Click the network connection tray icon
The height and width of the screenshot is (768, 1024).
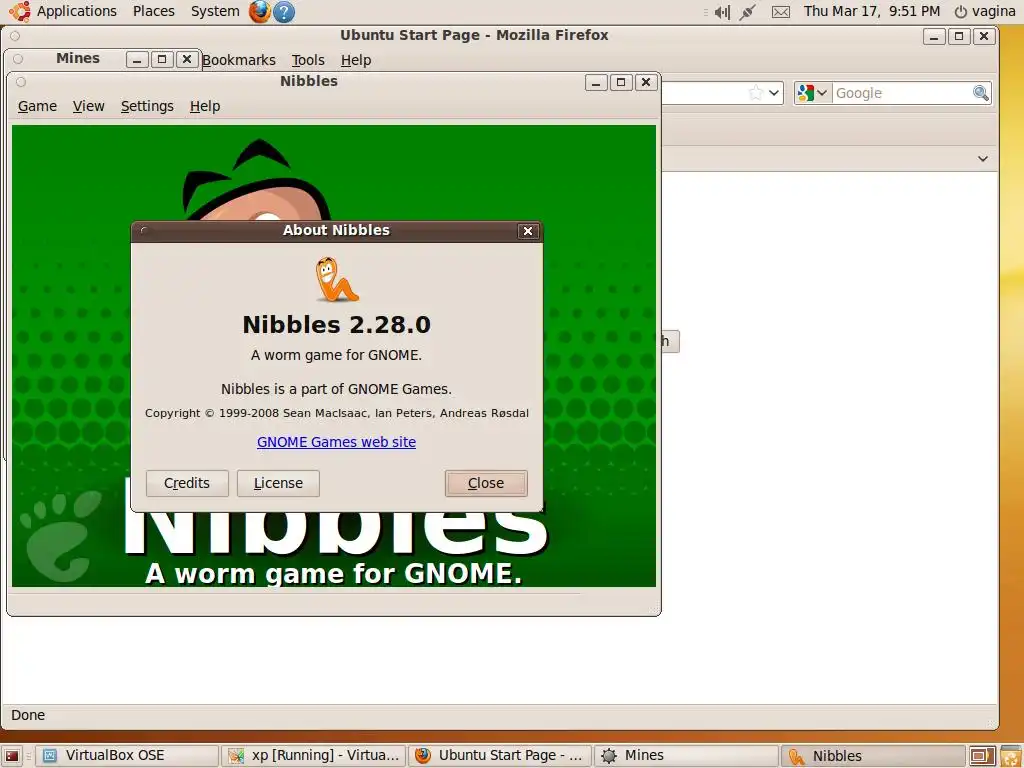[748, 12]
